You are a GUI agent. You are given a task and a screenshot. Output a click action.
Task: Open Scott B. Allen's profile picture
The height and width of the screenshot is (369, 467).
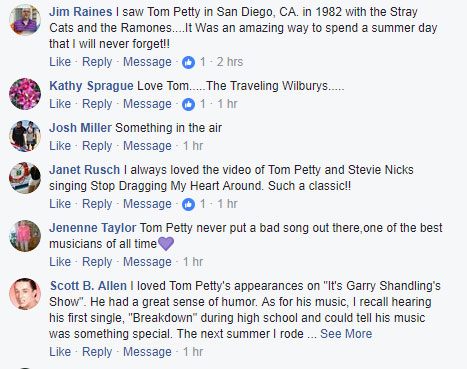coord(25,294)
